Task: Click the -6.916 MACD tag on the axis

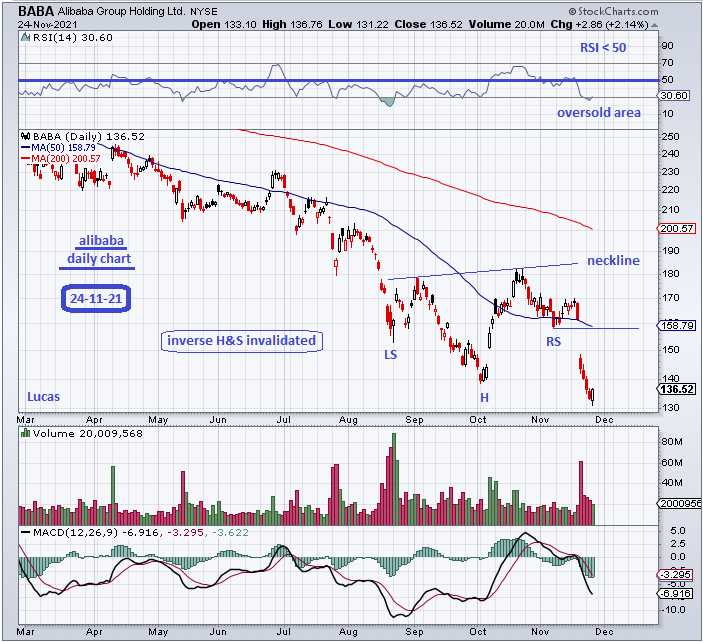Action: (x=677, y=594)
